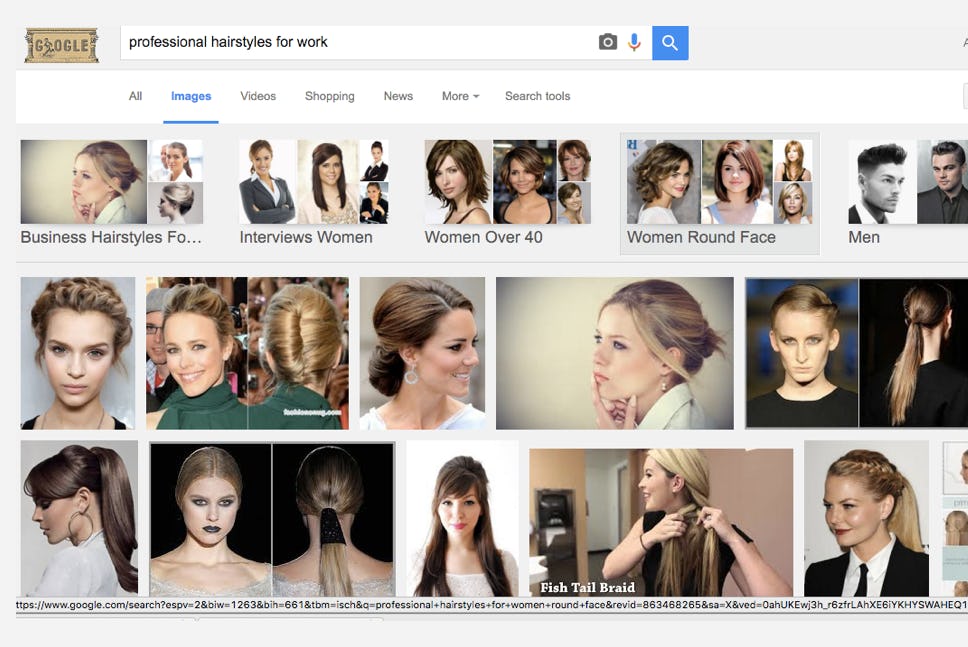Select the Interviews Women category
Screen dimensions: 968x647
[x=313, y=192]
